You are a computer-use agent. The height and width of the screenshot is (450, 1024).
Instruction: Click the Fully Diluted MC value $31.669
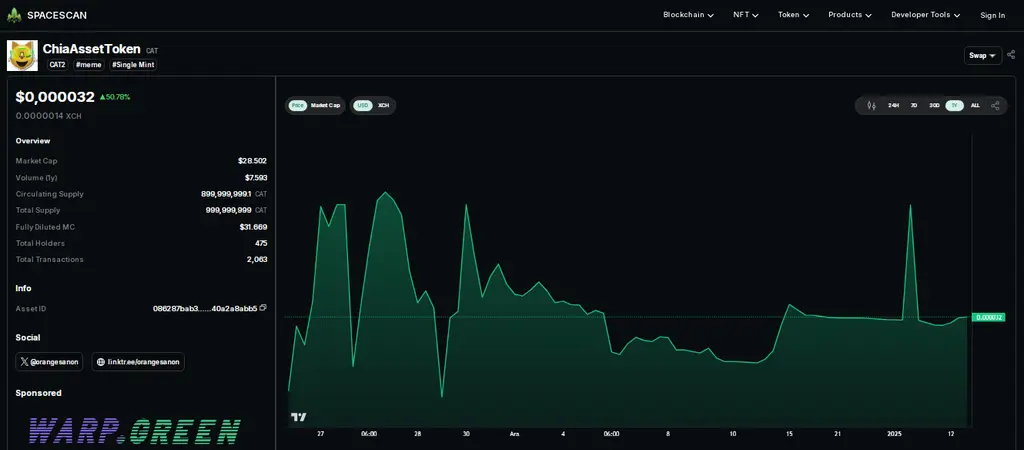(x=253, y=227)
